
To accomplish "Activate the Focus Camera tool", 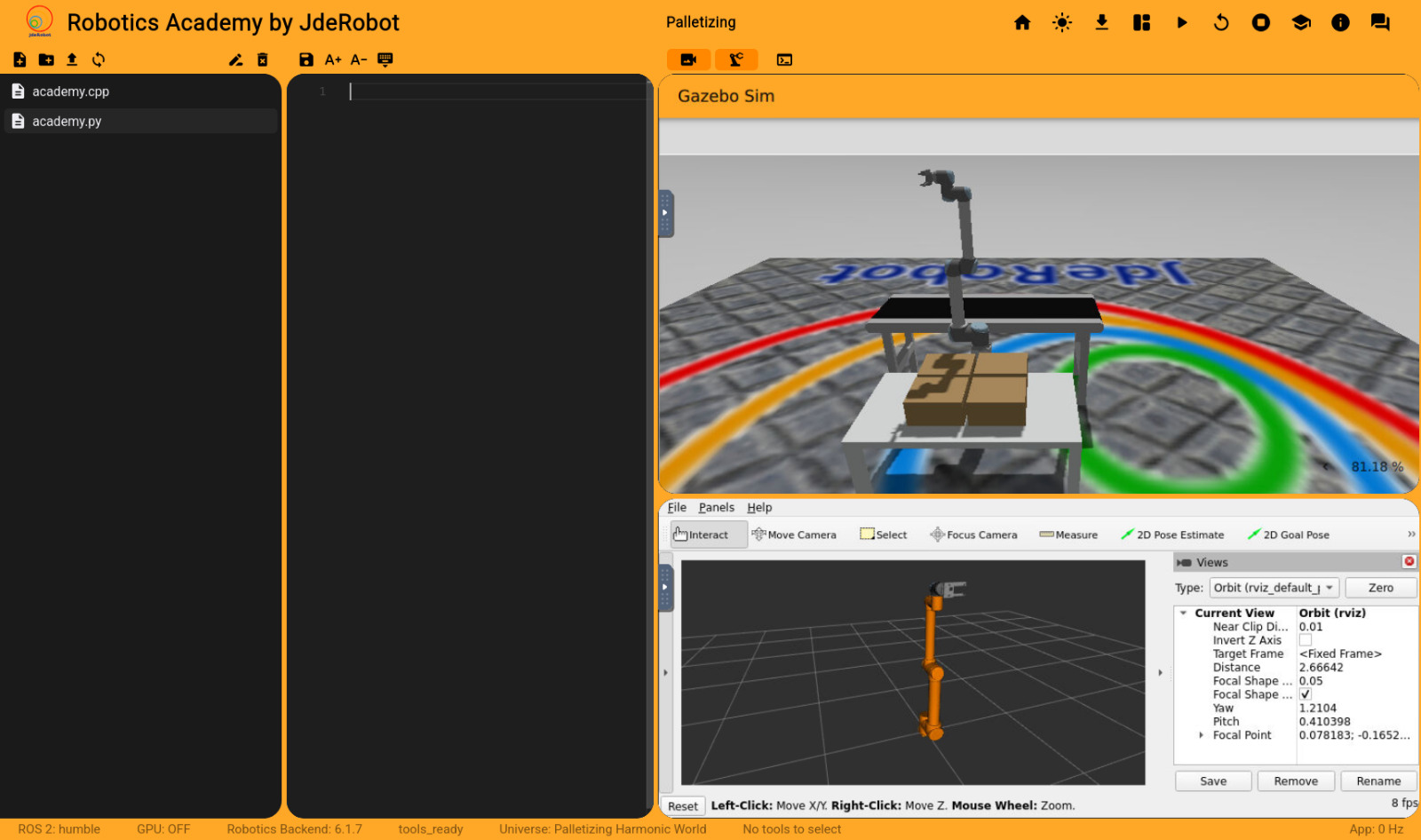I will (973, 535).
